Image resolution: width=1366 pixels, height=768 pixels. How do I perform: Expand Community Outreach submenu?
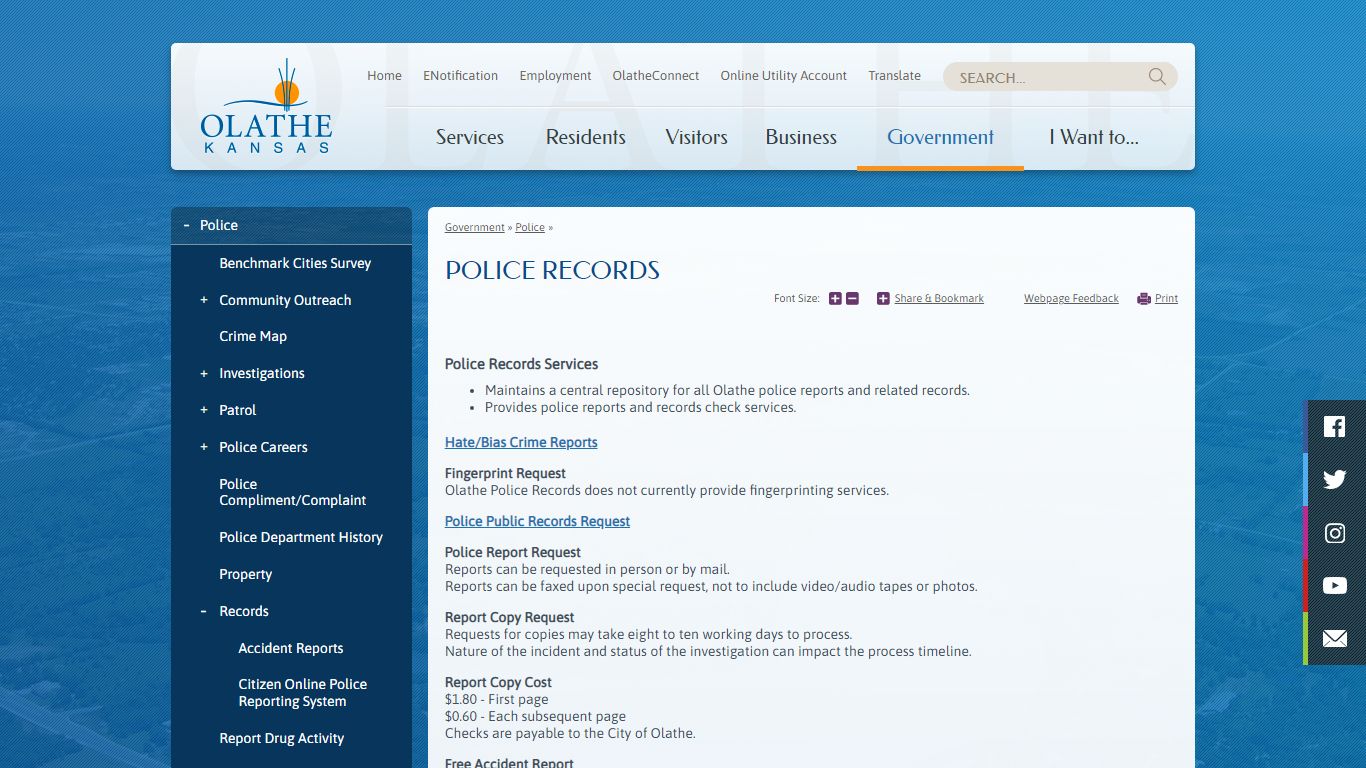204,300
